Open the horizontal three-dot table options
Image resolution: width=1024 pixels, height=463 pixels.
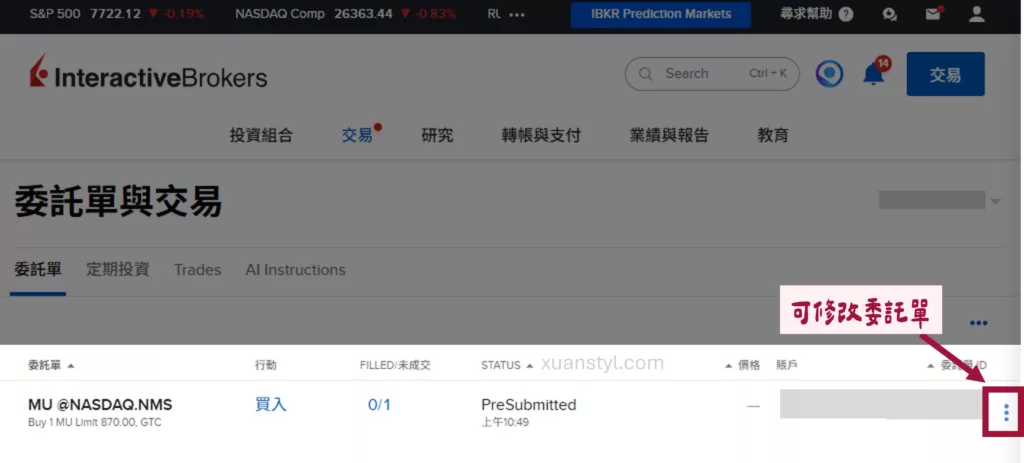tap(978, 323)
